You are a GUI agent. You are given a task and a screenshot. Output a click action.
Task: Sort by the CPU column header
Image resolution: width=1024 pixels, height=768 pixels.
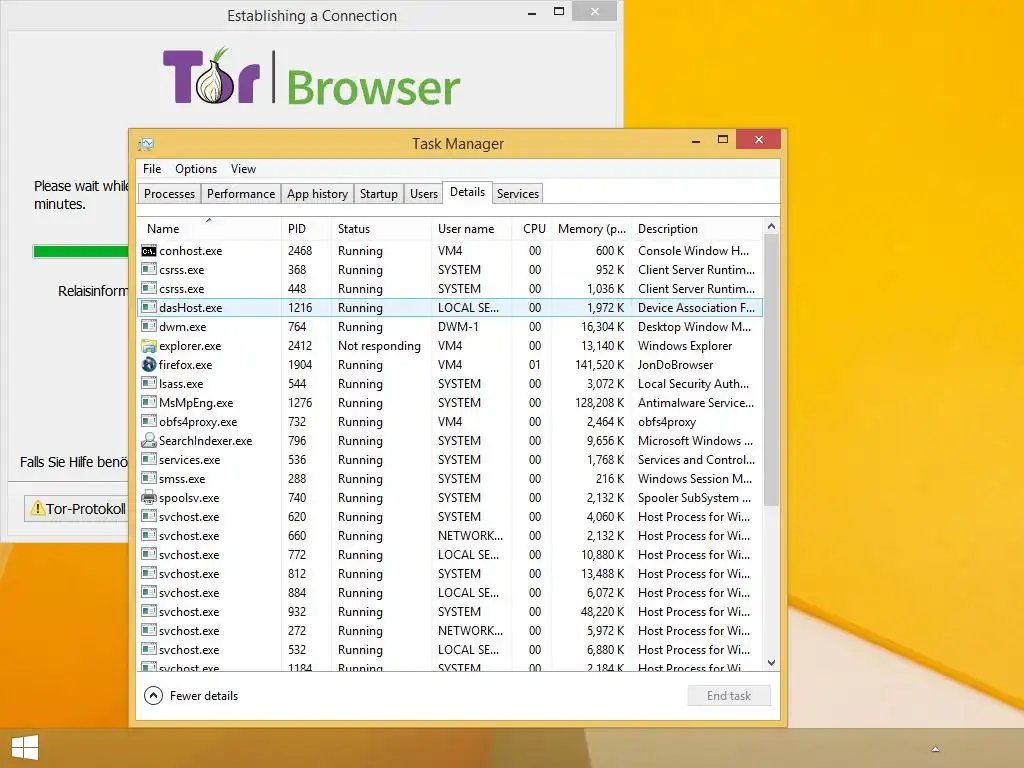click(532, 229)
